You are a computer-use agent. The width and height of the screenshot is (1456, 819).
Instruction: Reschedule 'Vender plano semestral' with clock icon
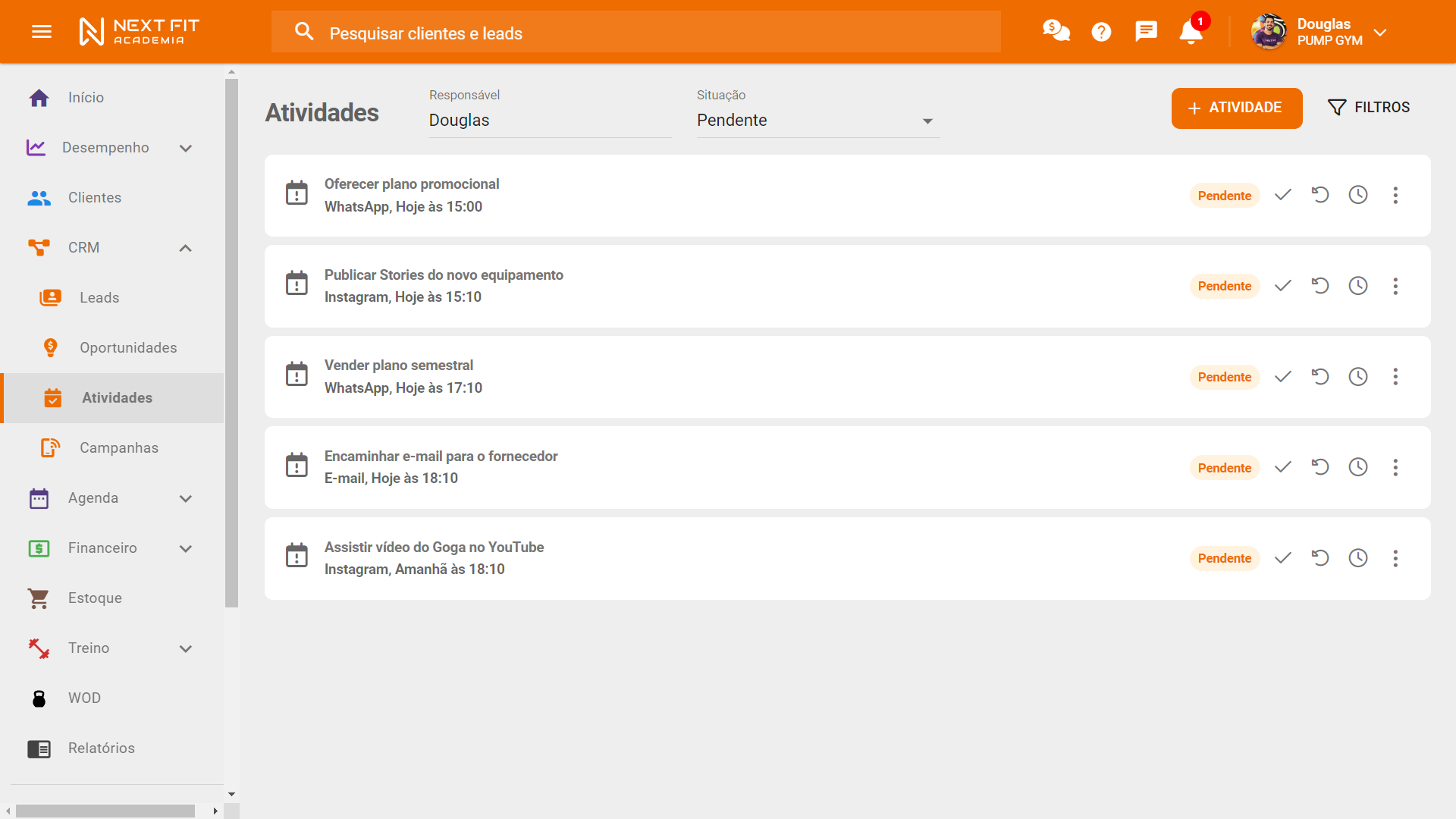click(1357, 377)
